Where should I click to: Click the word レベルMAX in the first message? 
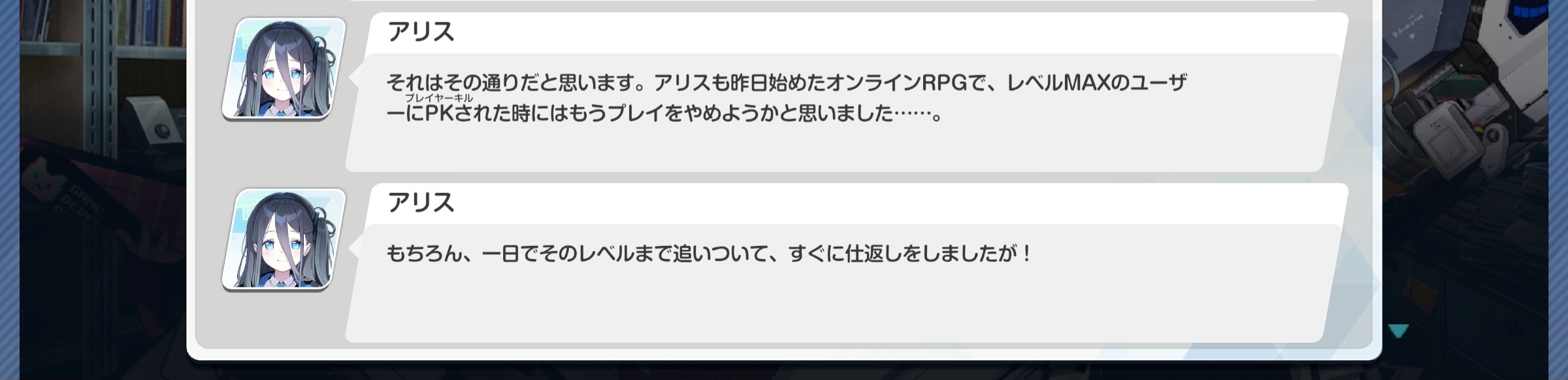click(1058, 83)
